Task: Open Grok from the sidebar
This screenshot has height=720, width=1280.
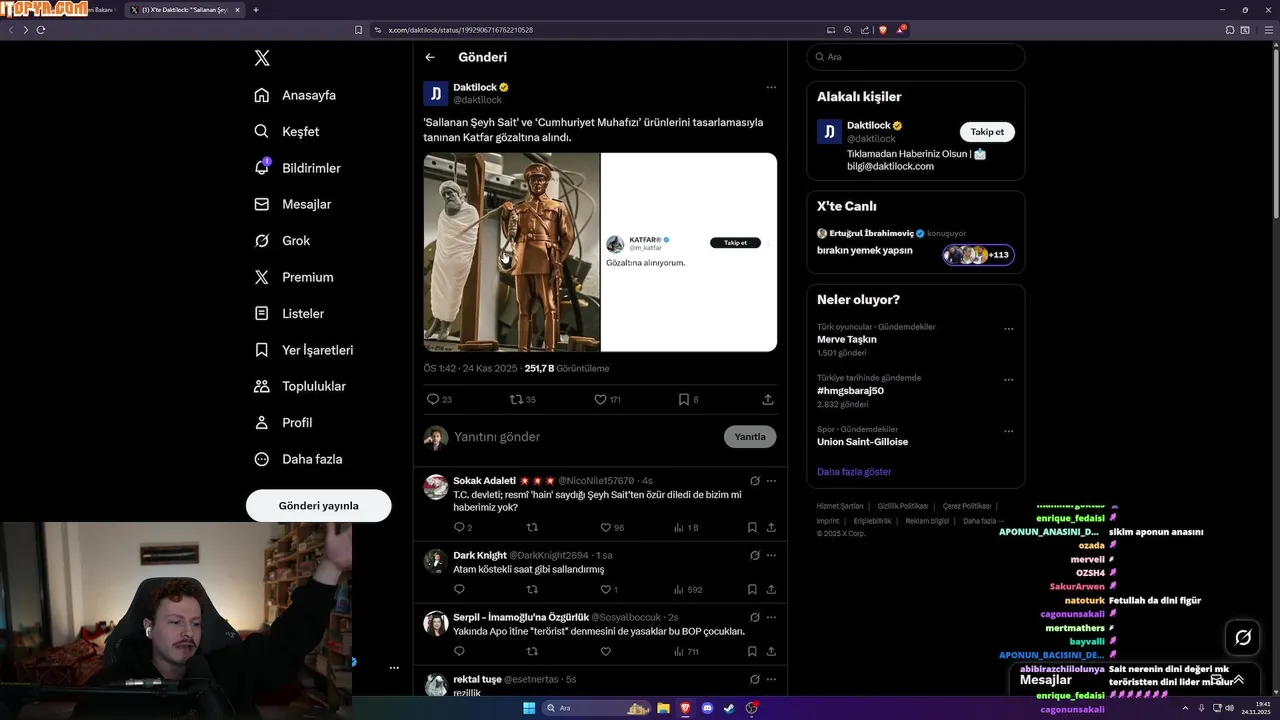Action: pos(282,240)
